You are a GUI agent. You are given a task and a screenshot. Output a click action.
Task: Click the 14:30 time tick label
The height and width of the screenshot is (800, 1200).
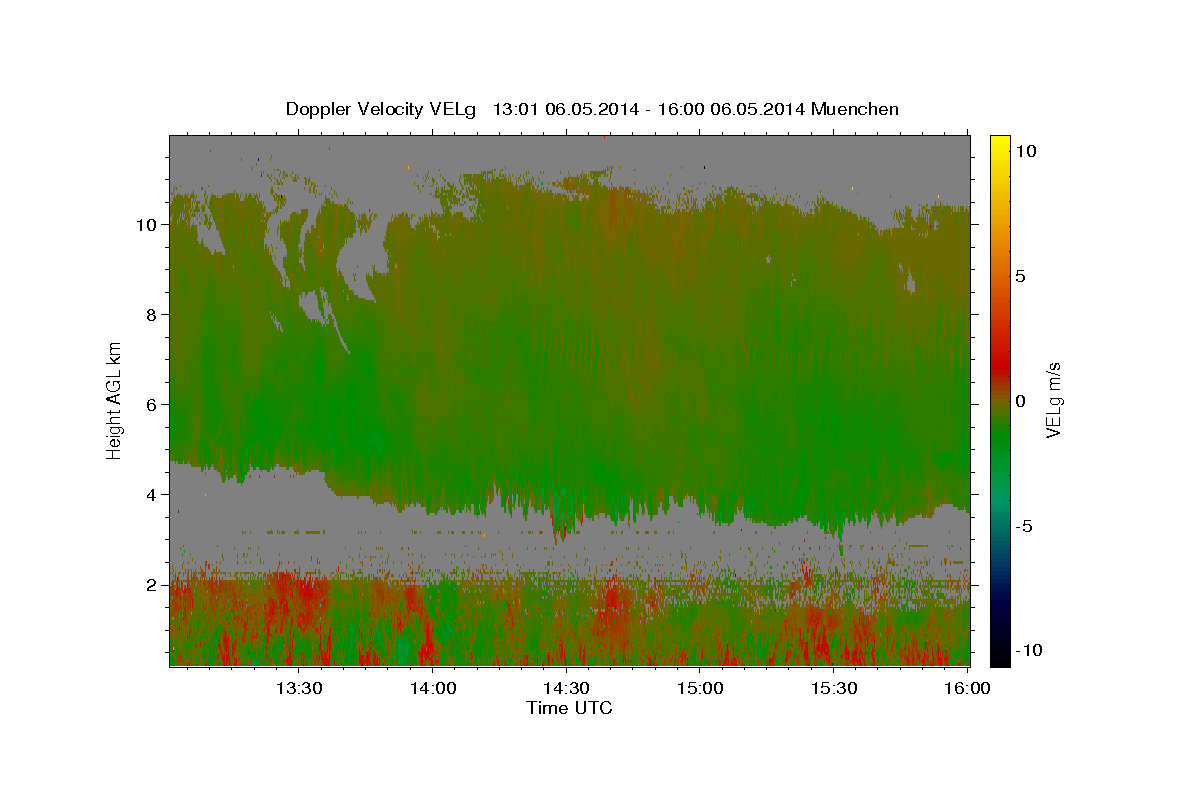(565, 688)
